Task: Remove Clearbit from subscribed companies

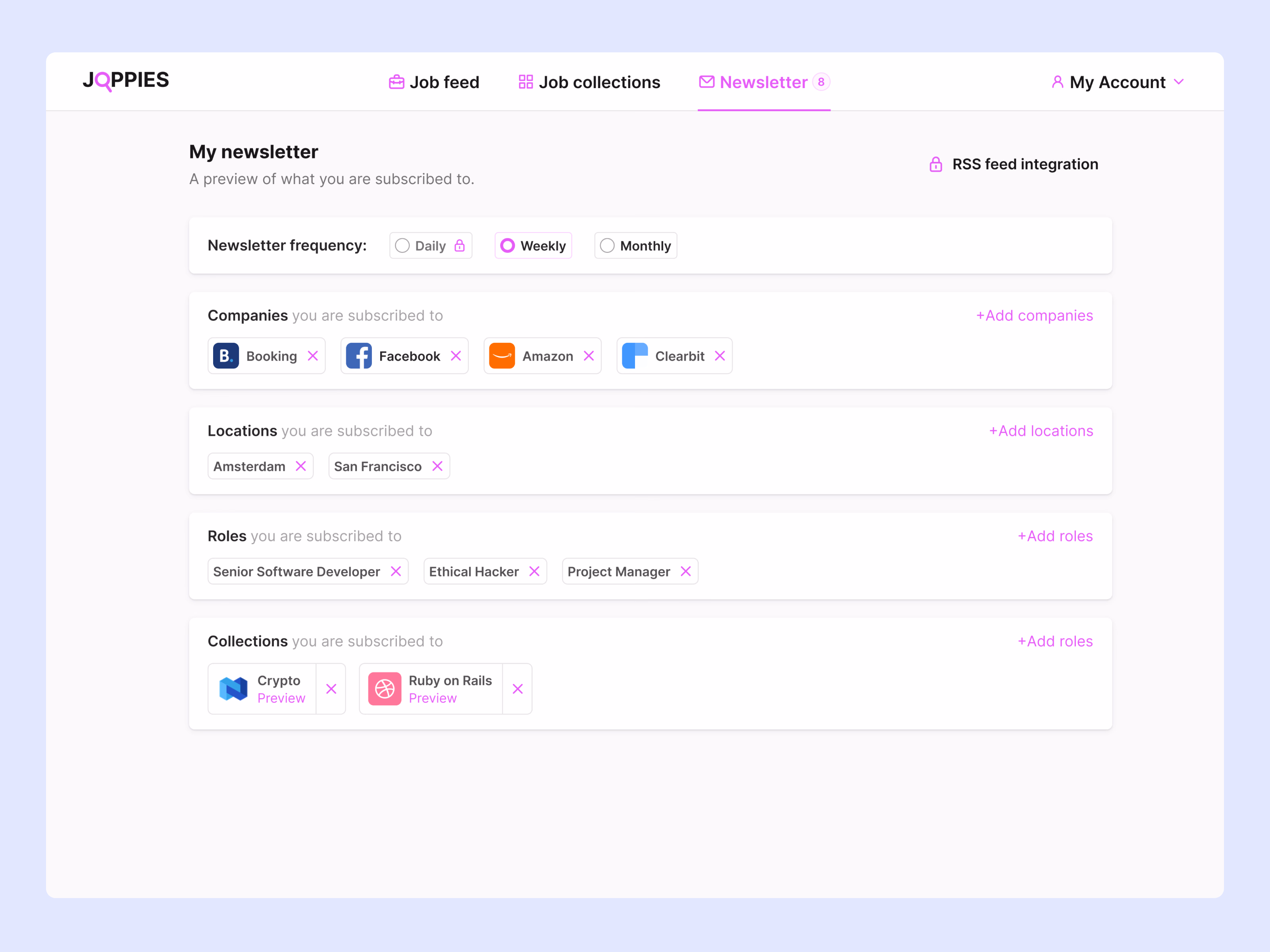Action: [x=720, y=356]
